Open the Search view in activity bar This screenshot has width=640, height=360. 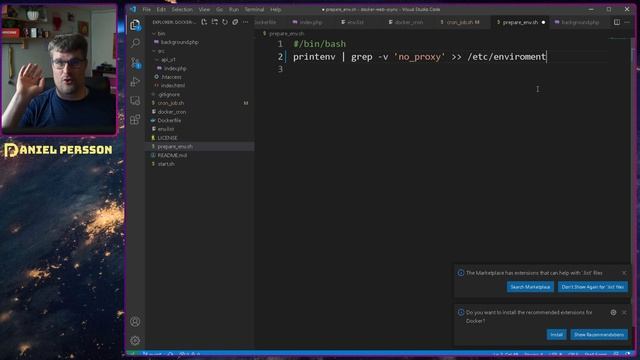[x=135, y=43]
